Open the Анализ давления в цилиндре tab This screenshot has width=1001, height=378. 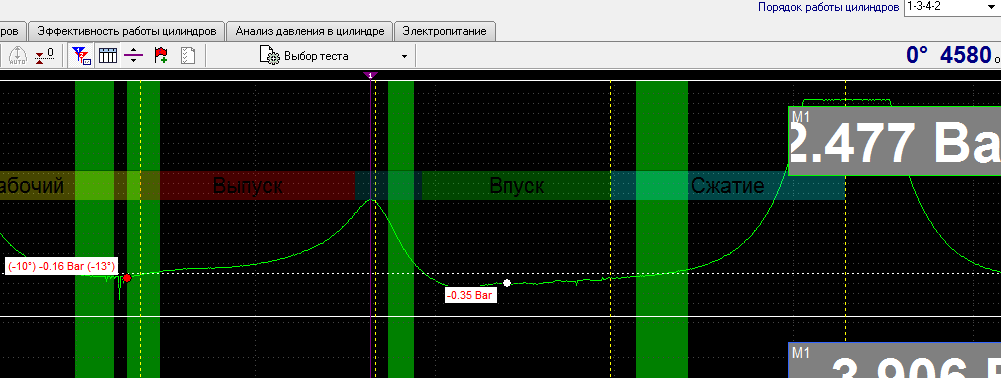tap(310, 31)
